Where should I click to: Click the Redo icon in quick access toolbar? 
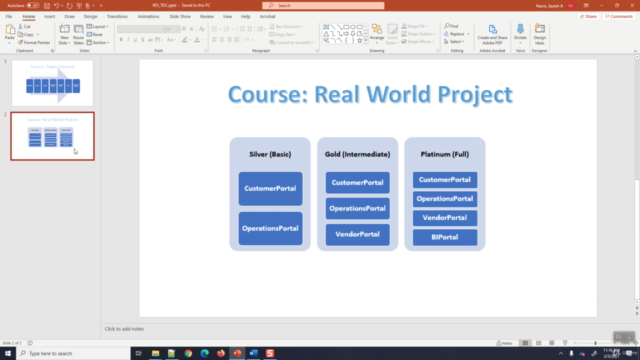69,6
